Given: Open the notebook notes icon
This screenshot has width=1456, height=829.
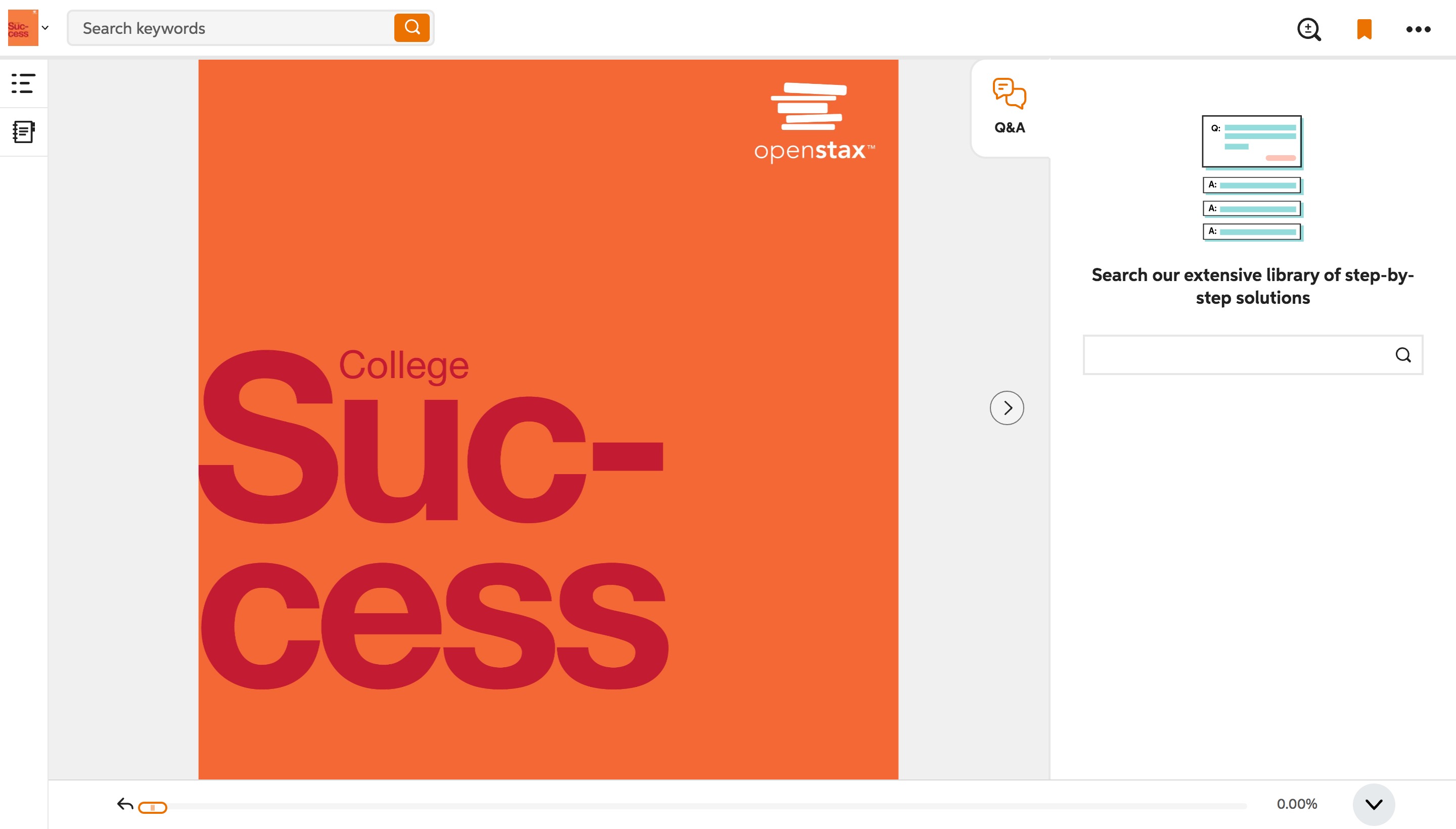Looking at the screenshot, I should coord(23,131).
